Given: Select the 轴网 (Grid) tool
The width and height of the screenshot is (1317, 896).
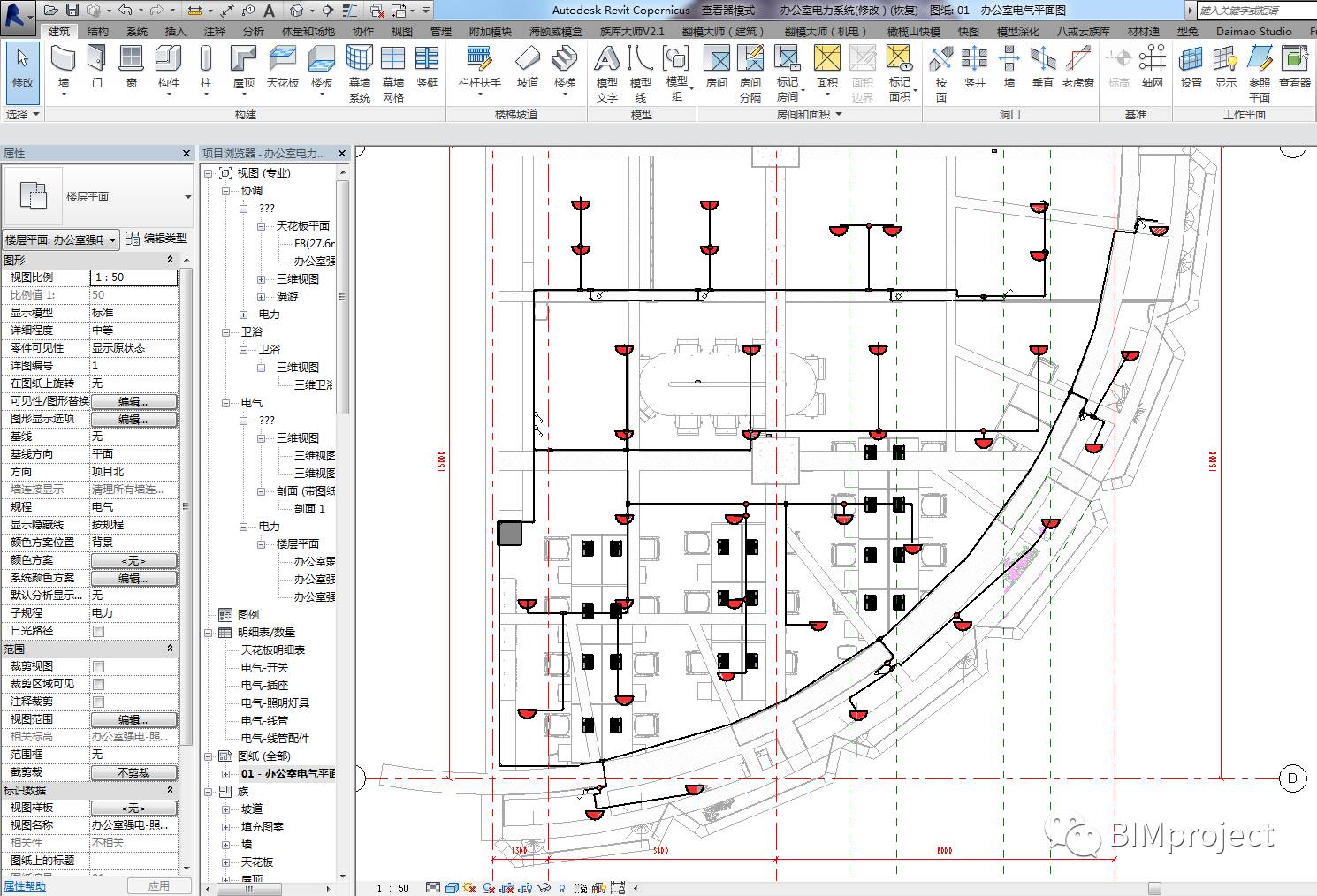Looking at the screenshot, I should click(x=1153, y=67).
